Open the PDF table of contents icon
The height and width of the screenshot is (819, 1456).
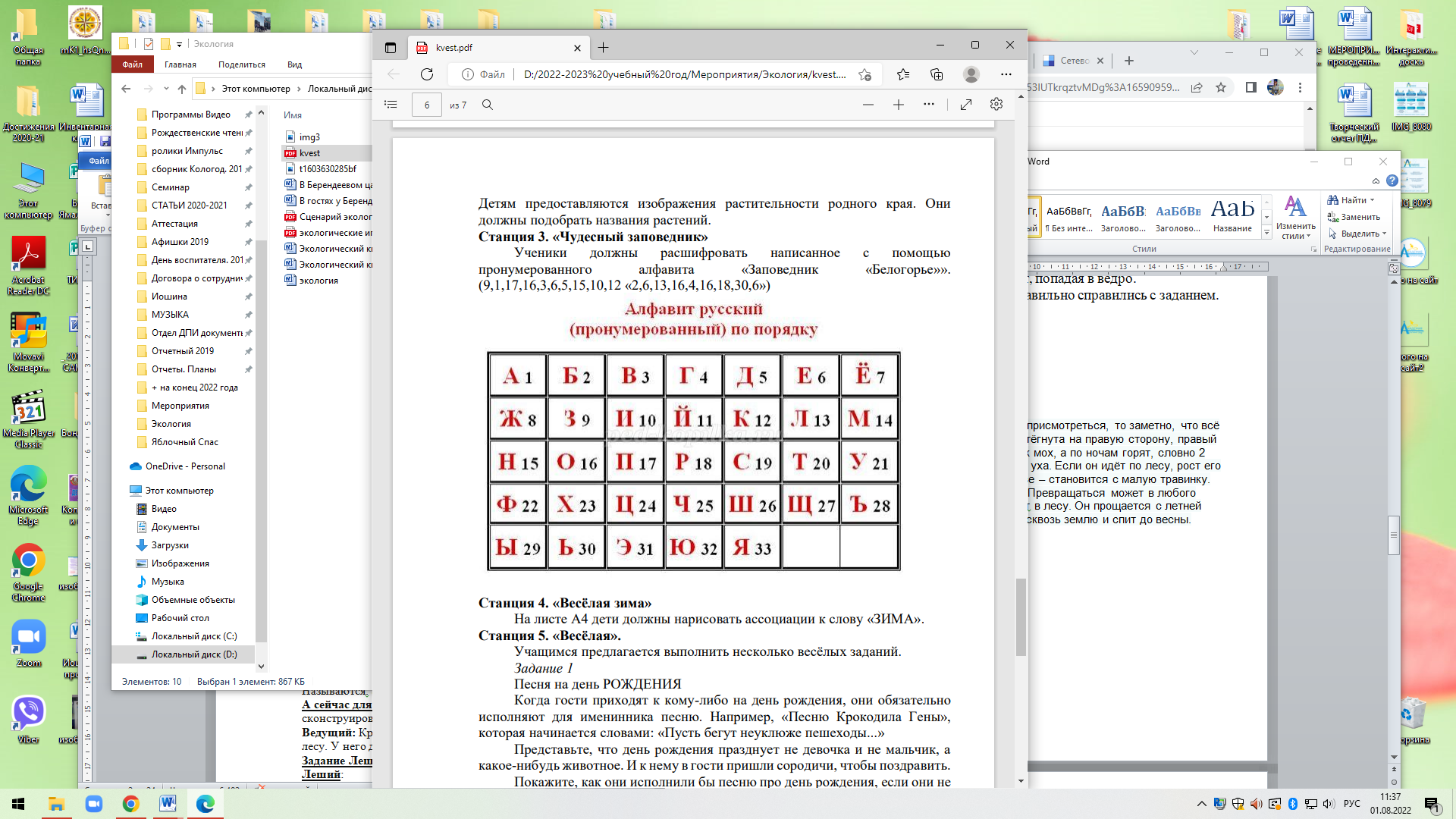(391, 105)
